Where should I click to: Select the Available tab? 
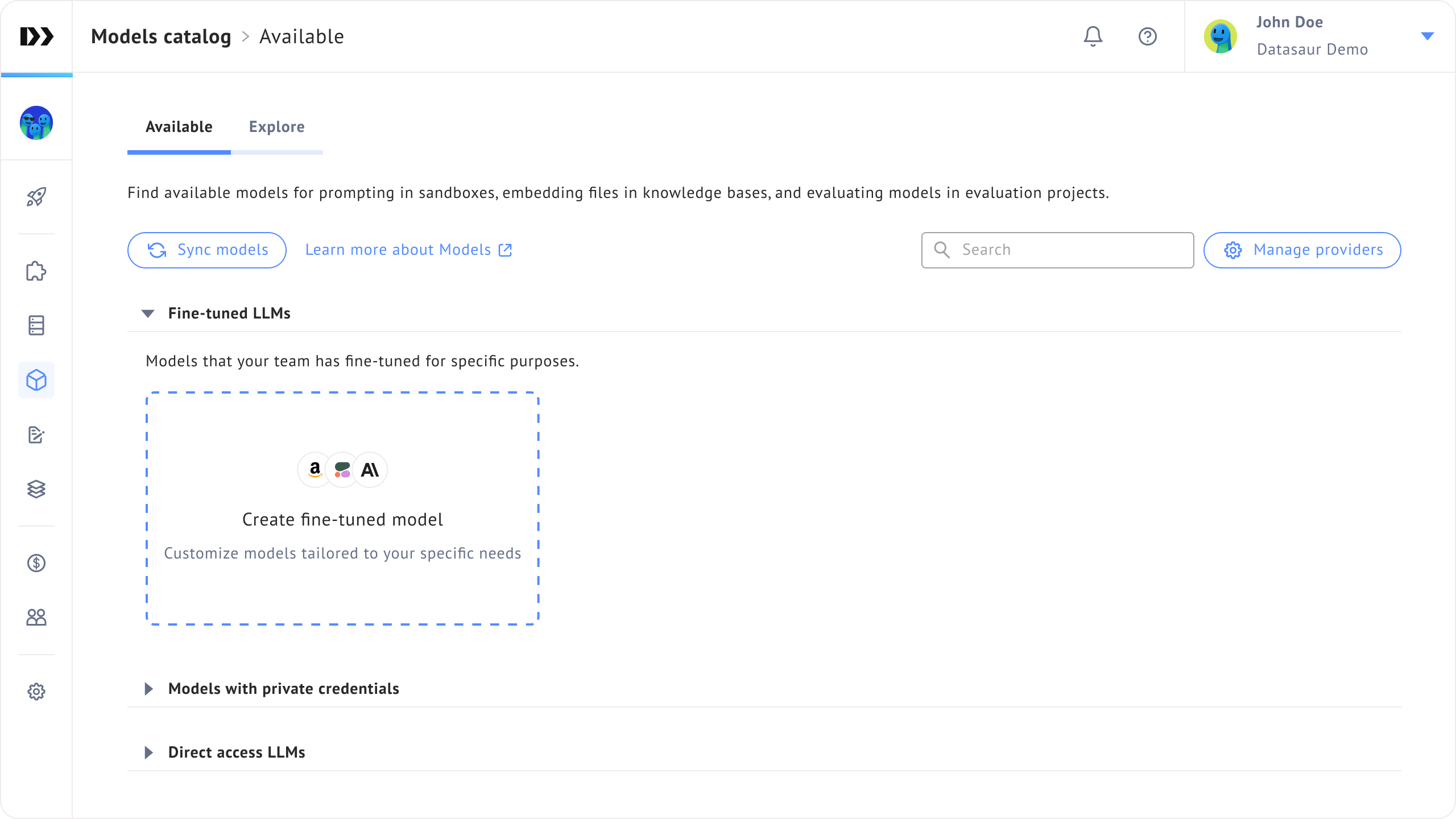[x=179, y=127]
